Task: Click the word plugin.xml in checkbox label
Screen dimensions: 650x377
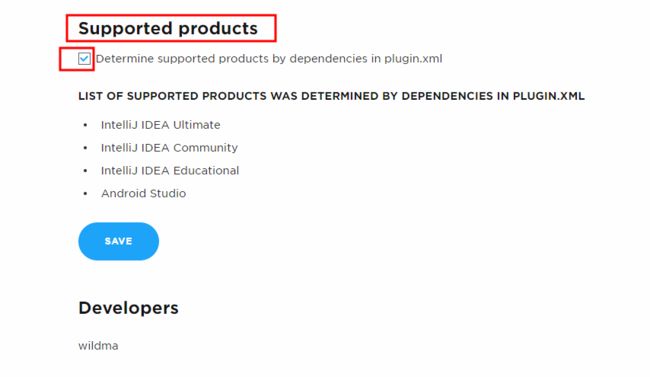Action: pyautogui.click(x=413, y=58)
